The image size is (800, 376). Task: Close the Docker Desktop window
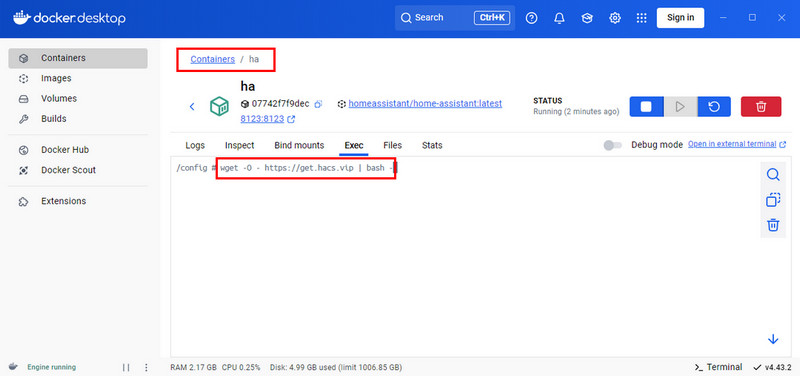781,18
